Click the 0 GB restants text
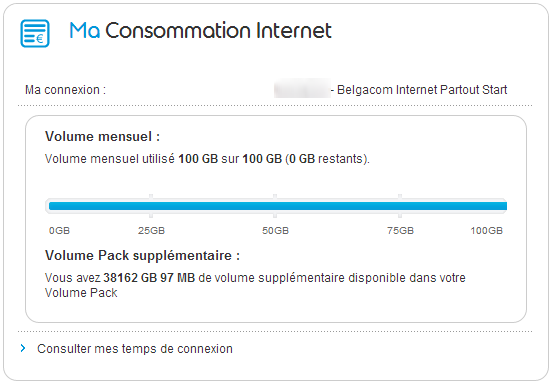 tap(326, 159)
